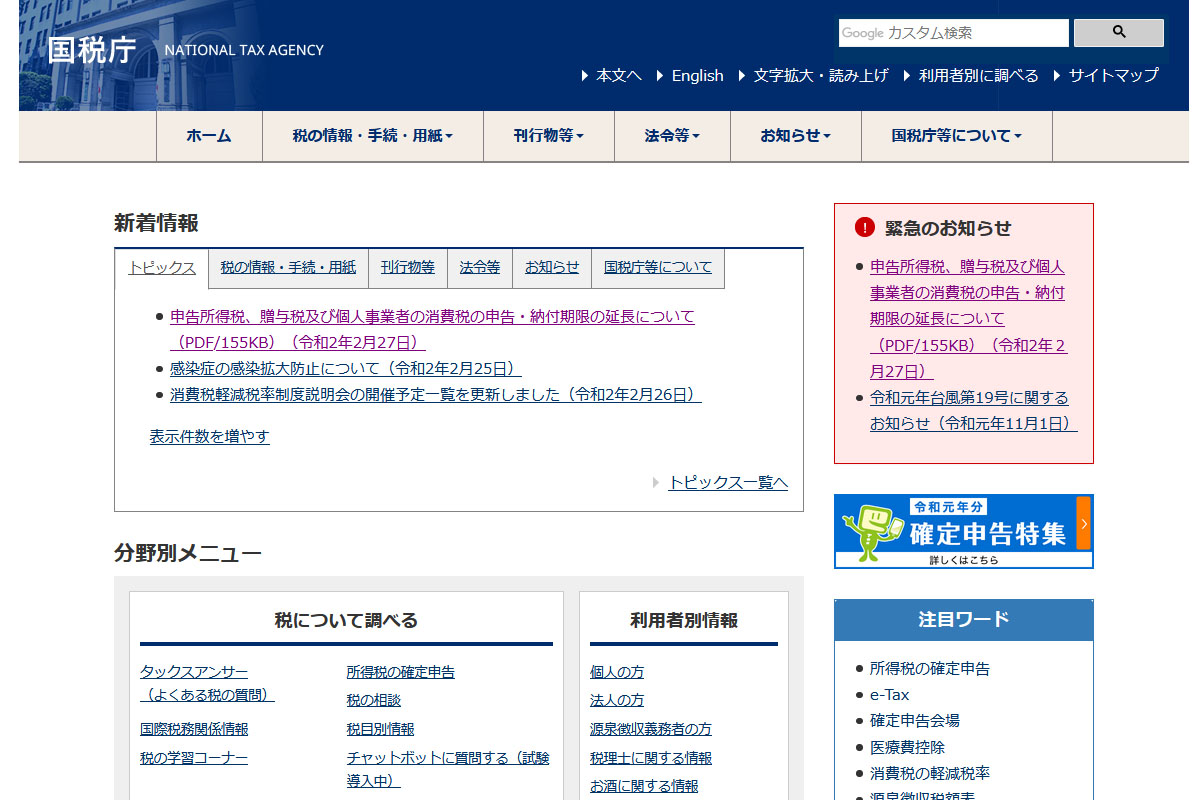Select the お知らせ tab in 新着情報
The width and height of the screenshot is (1200, 800).
coord(552,268)
